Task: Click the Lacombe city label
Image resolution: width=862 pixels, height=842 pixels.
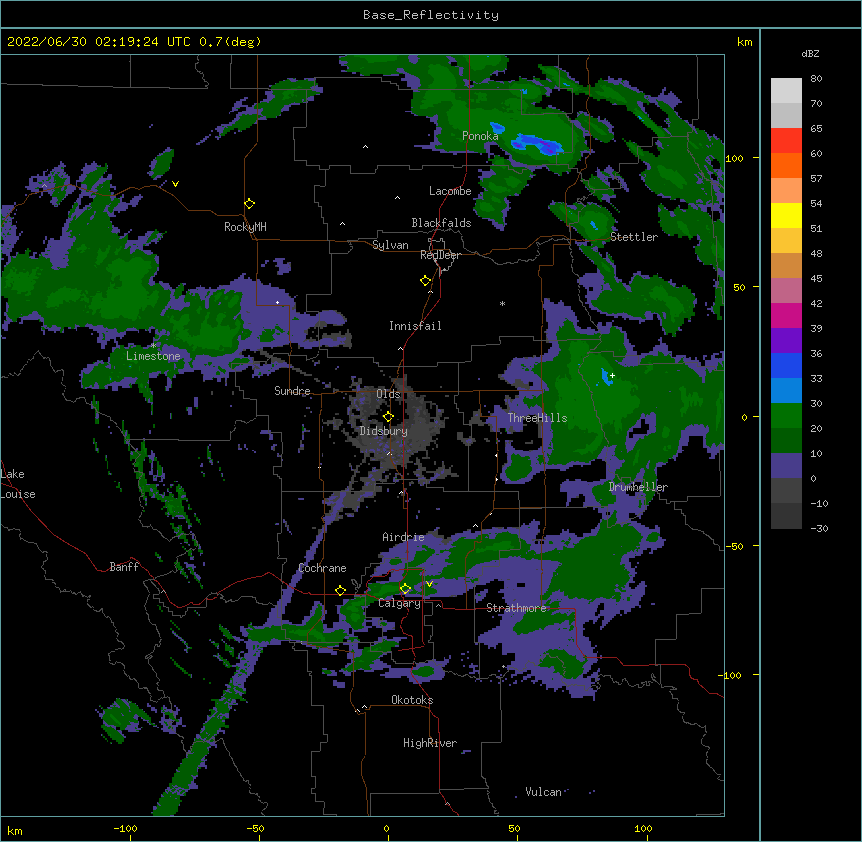Action: [x=450, y=191]
